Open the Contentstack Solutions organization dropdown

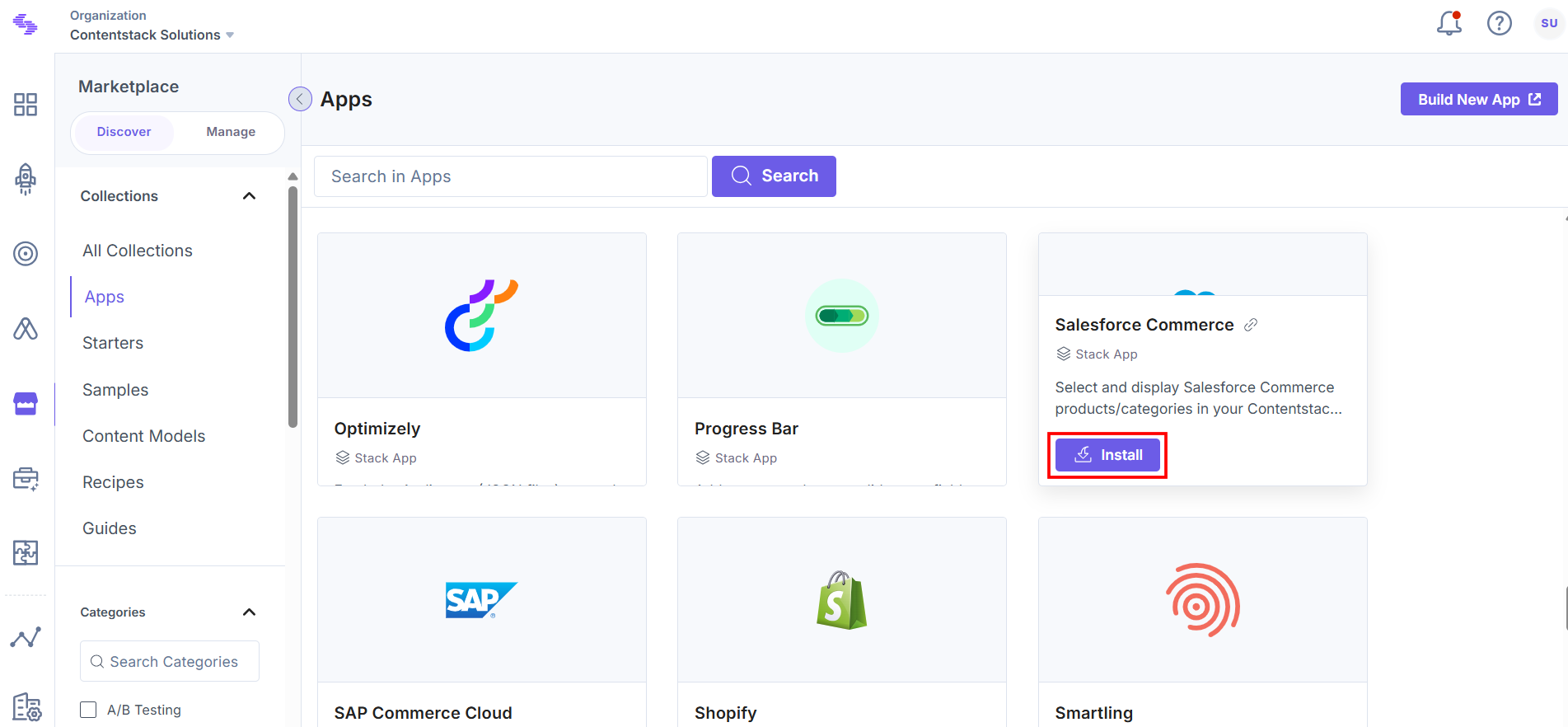click(152, 35)
